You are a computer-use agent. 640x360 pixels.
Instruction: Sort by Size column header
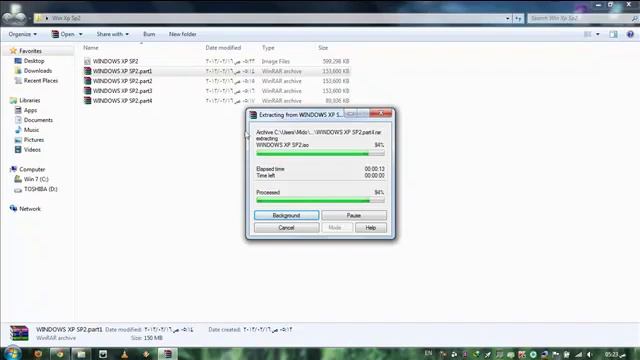(x=323, y=48)
